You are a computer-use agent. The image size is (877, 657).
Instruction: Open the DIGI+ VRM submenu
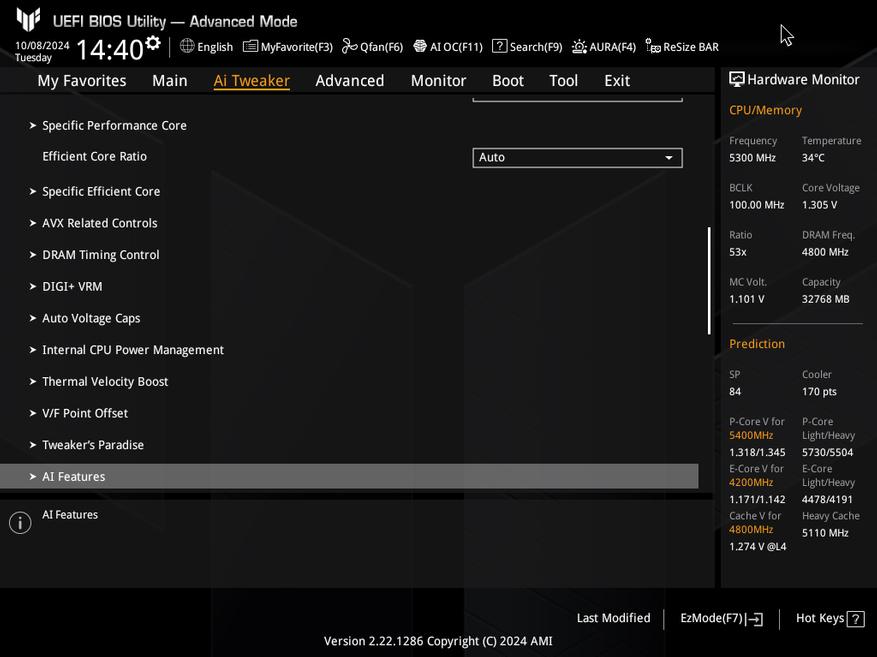72,287
